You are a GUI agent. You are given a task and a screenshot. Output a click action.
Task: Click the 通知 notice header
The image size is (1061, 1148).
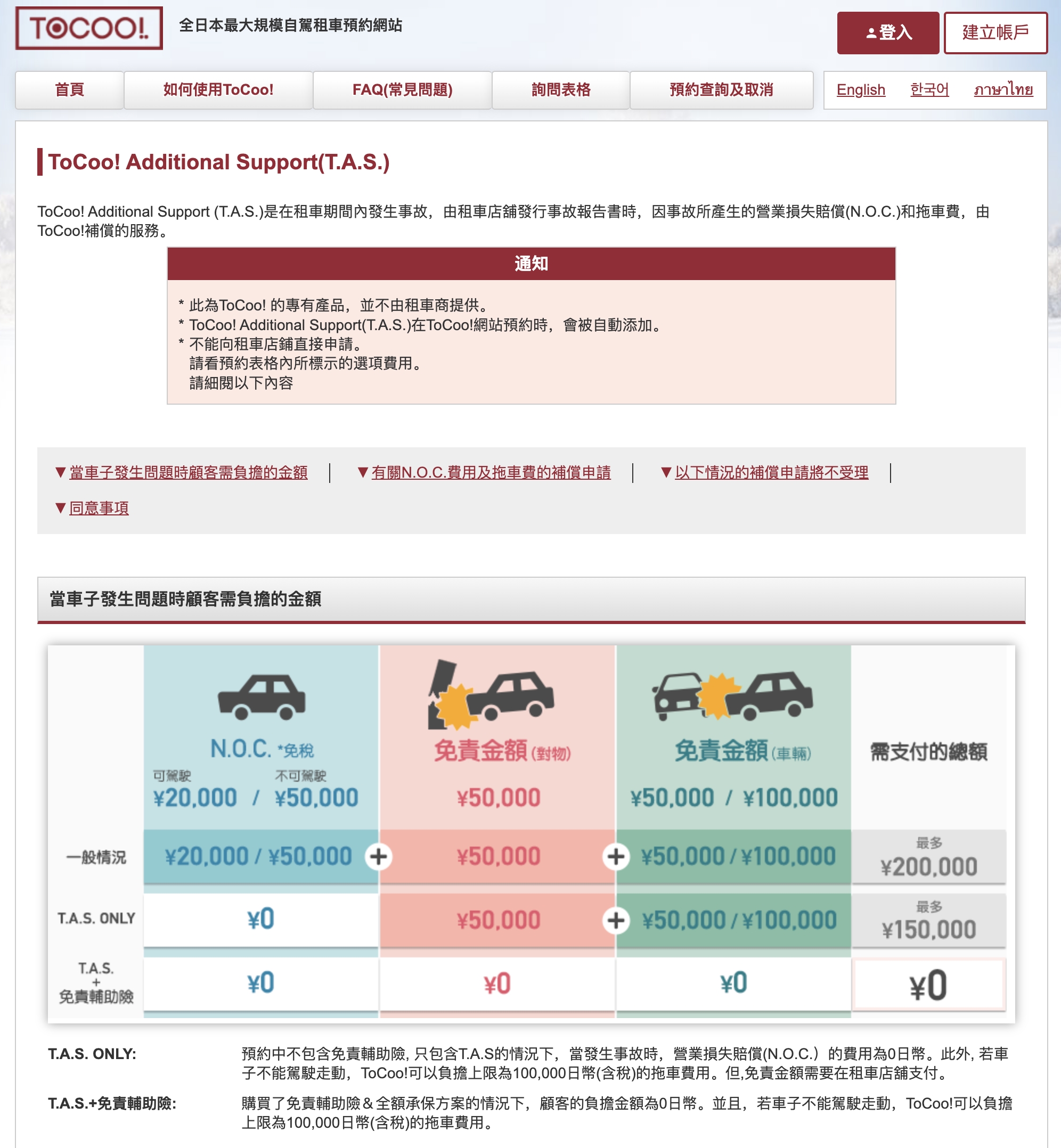pyautogui.click(x=531, y=264)
